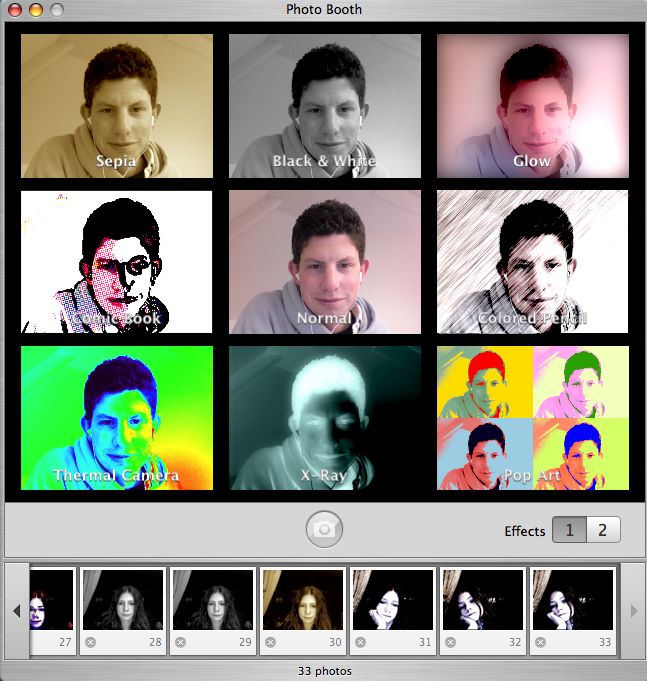Click the 'Effects' label
Image resolution: width=647 pixels, height=681 pixels.
tap(525, 531)
